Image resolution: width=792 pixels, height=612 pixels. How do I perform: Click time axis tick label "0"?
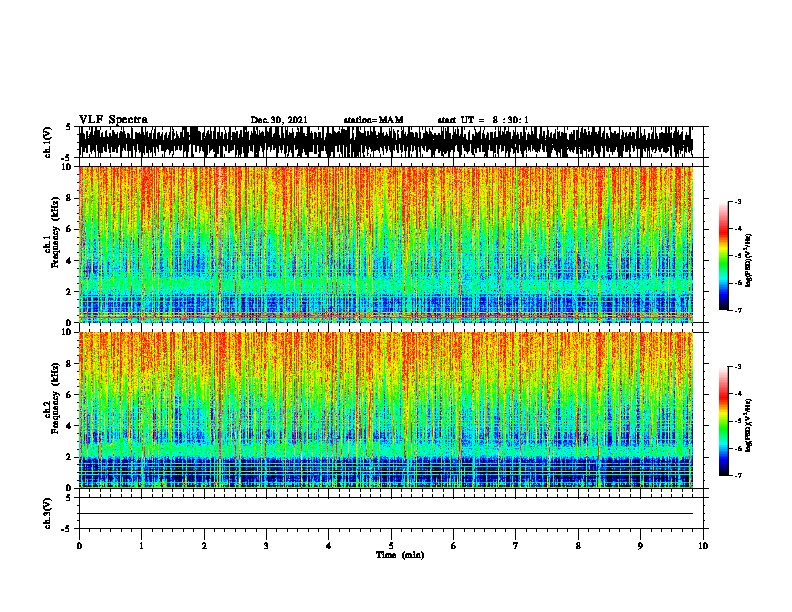79,546
